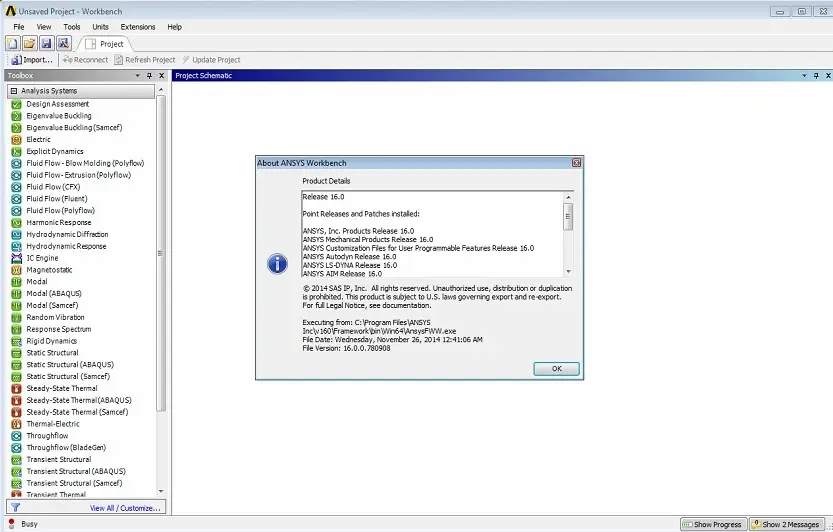Screen dimensions: 833x532
Task: Click the Hydrodynamic Diffraction icon
Action: (x=16, y=234)
